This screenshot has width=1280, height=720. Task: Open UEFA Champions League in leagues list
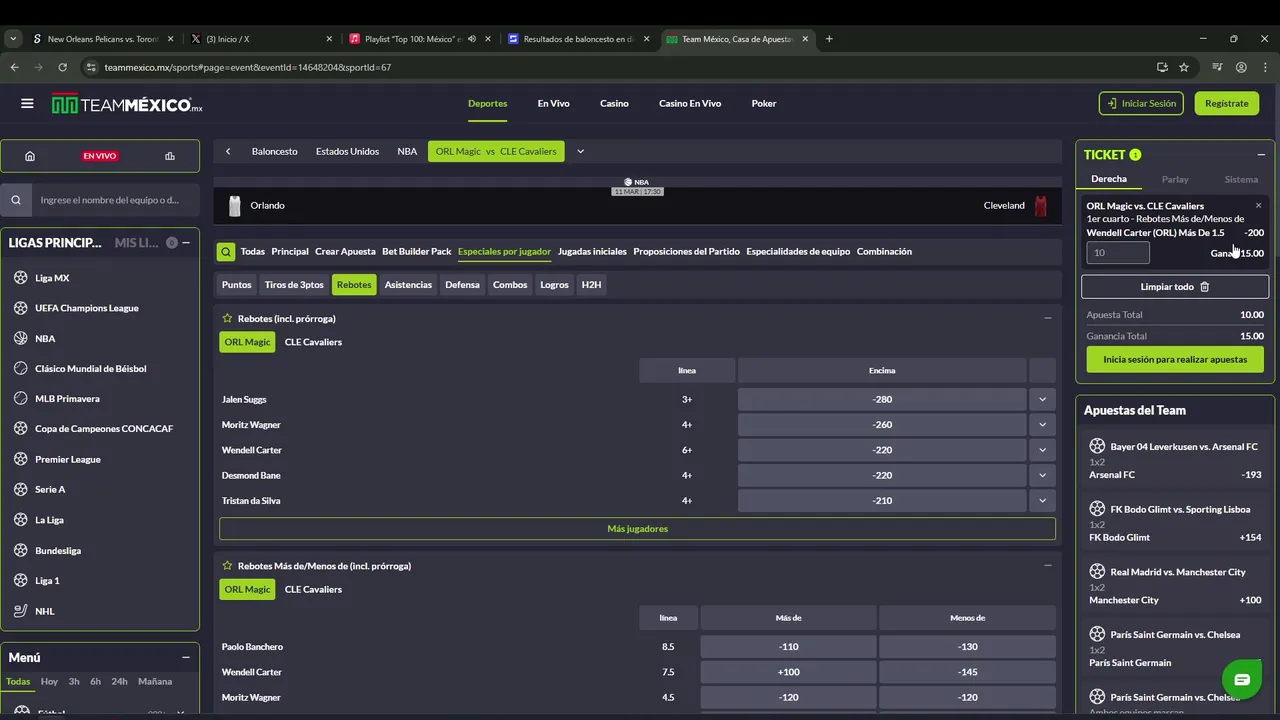click(x=87, y=308)
